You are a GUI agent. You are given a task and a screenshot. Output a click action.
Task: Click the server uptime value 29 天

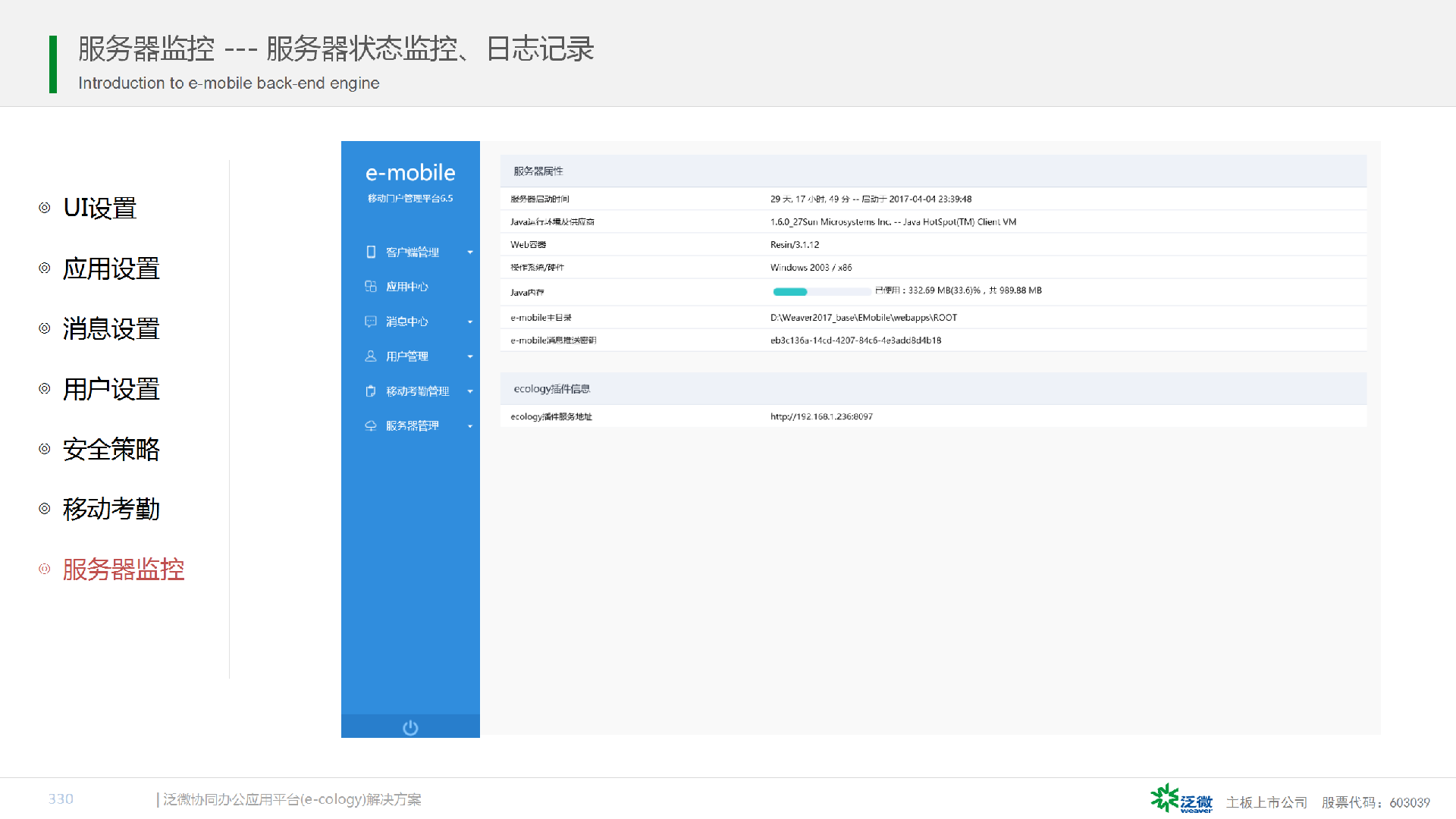[871, 199]
